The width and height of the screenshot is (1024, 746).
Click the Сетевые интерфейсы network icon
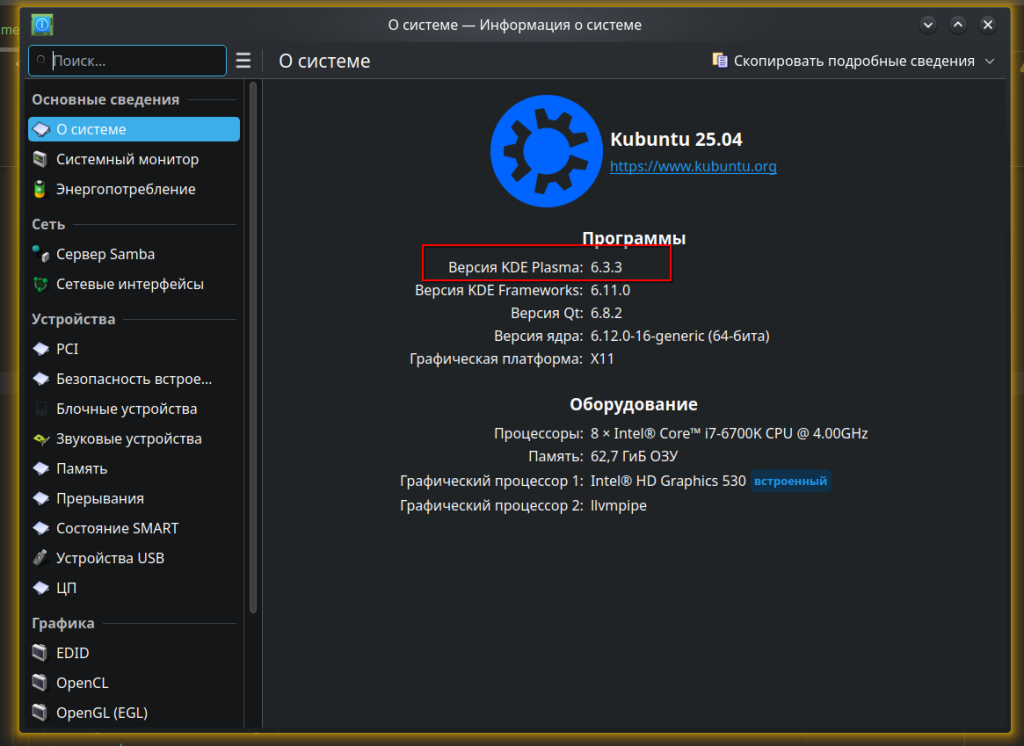coord(40,284)
